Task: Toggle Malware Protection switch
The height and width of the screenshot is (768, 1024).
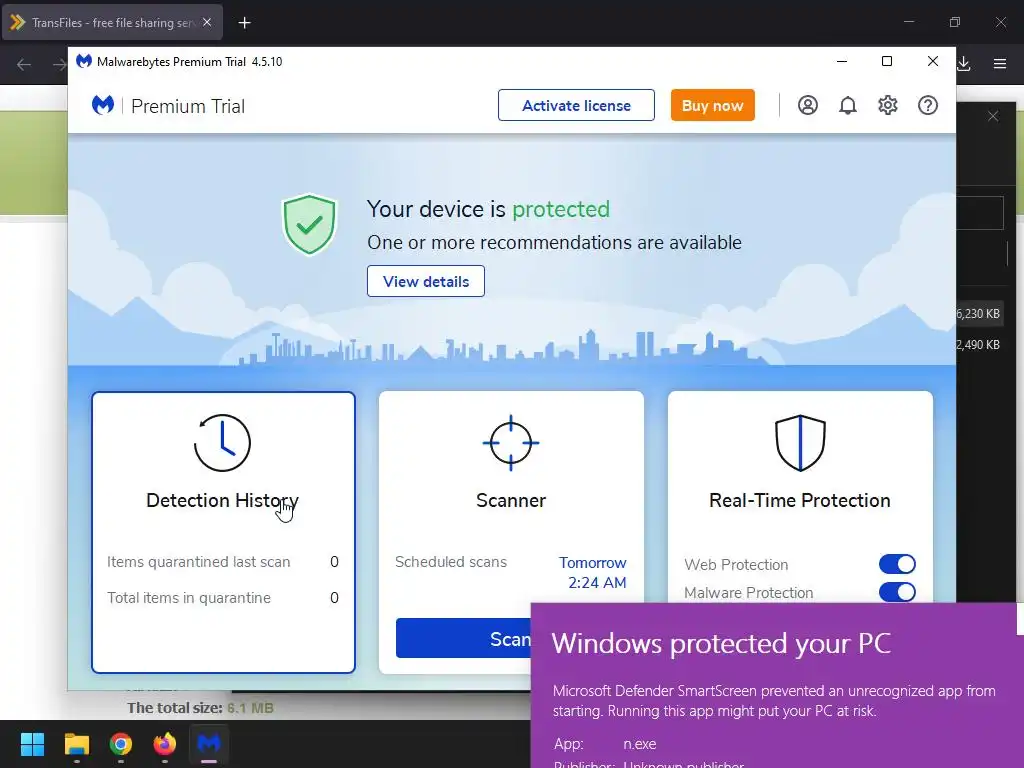Action: 897,592
